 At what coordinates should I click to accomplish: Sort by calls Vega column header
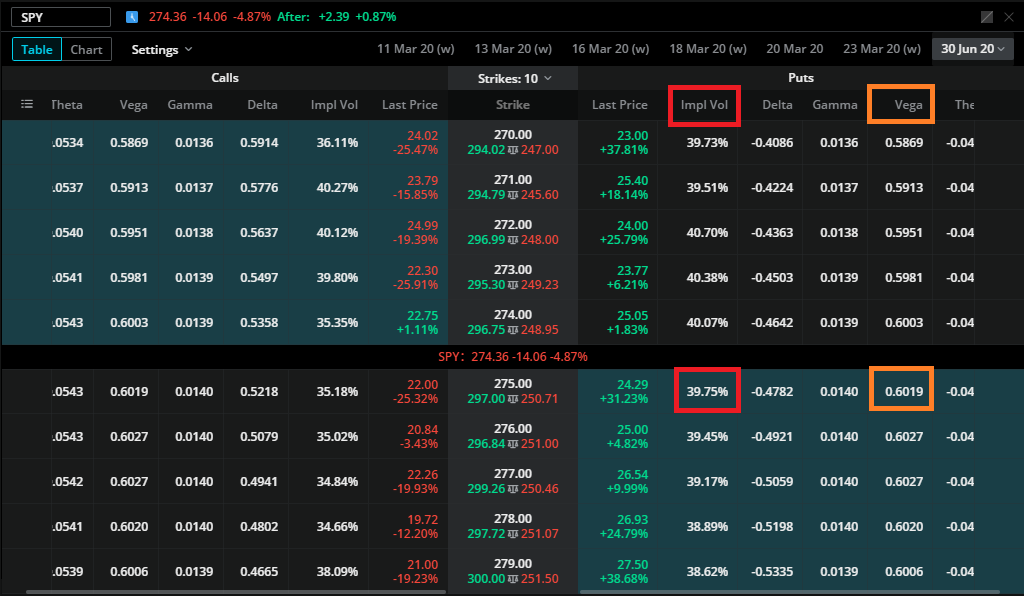(x=133, y=105)
